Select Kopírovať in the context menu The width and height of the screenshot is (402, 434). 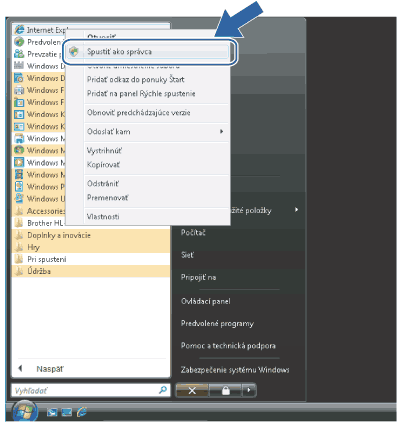tap(103, 165)
